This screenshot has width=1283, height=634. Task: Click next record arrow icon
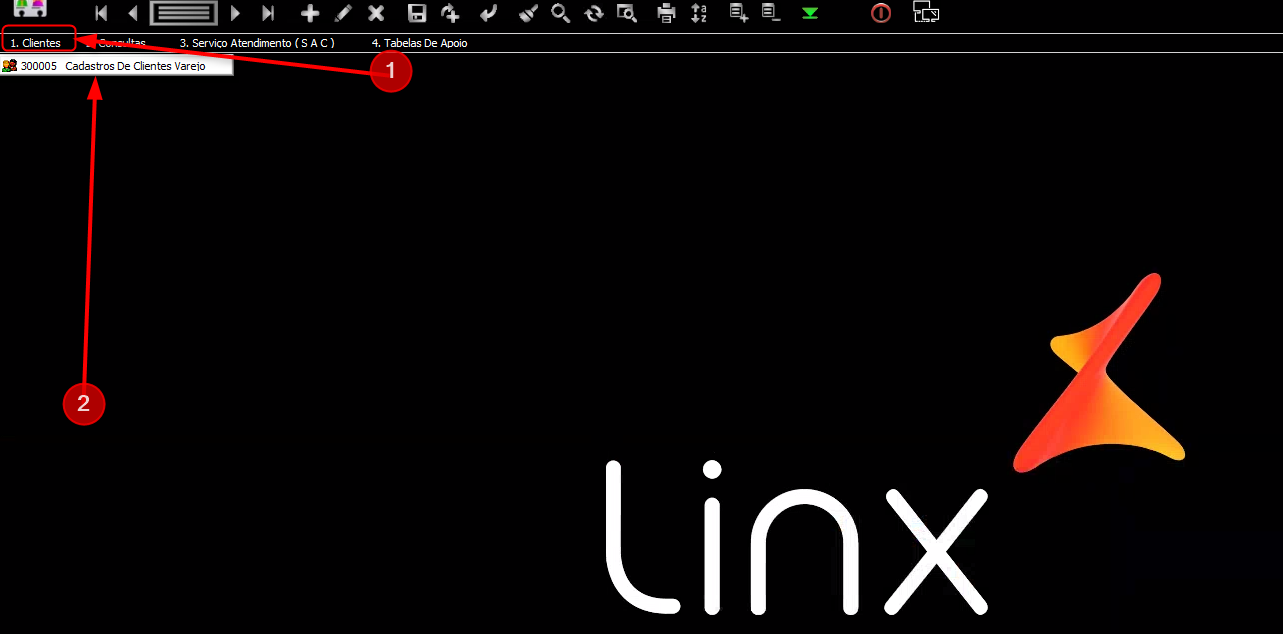236,14
